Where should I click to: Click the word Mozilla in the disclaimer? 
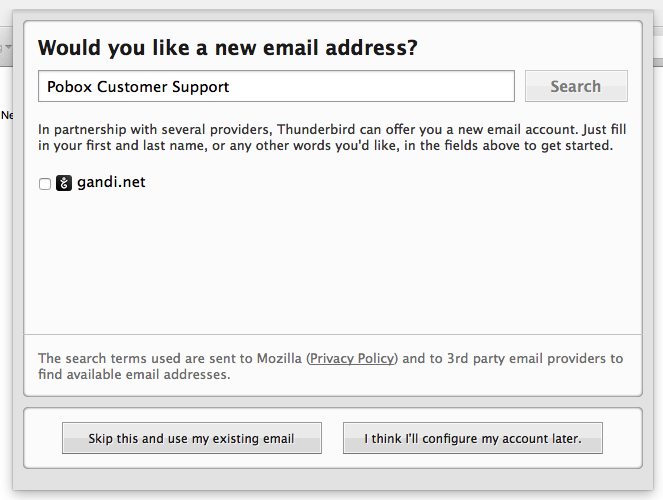point(279,358)
